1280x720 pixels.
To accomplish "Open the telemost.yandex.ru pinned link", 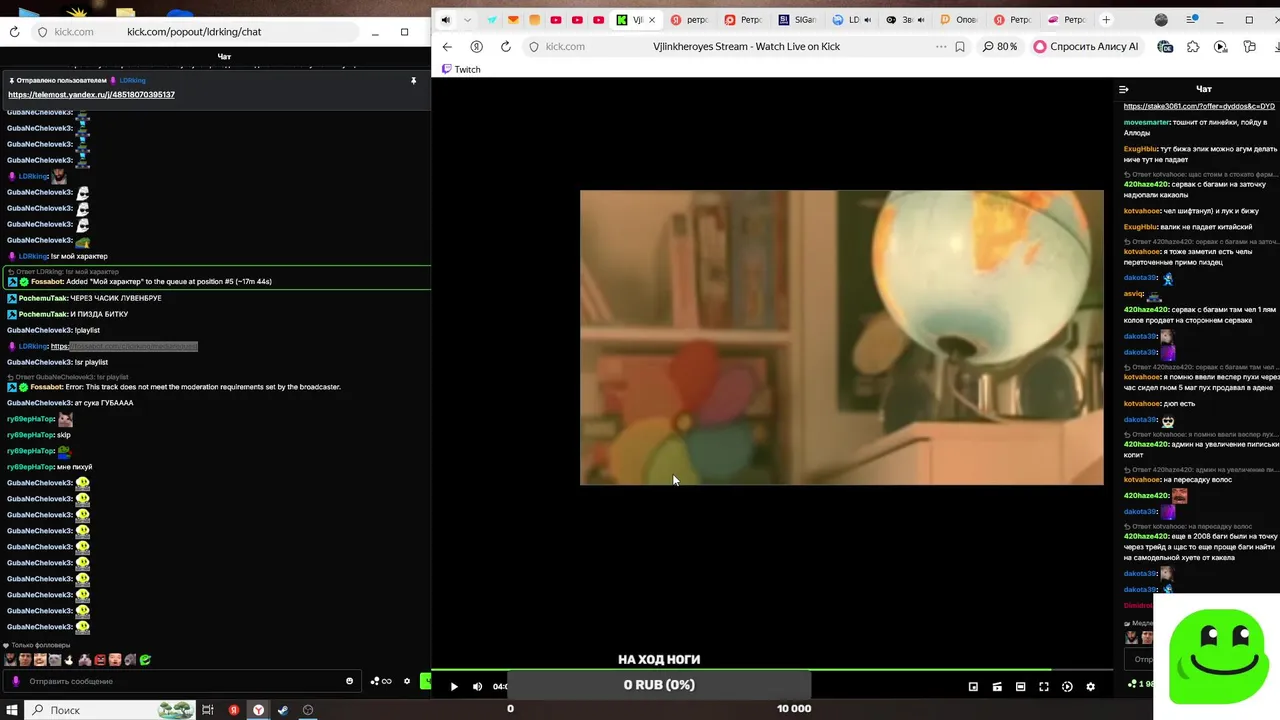I will coord(91,94).
